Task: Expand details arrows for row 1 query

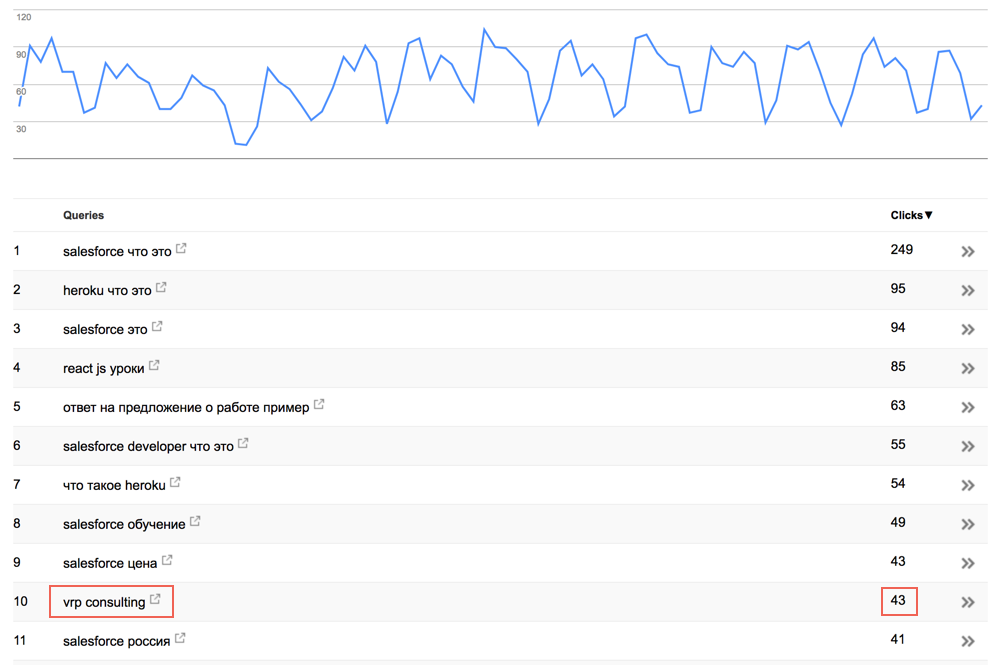Action: pos(968,252)
